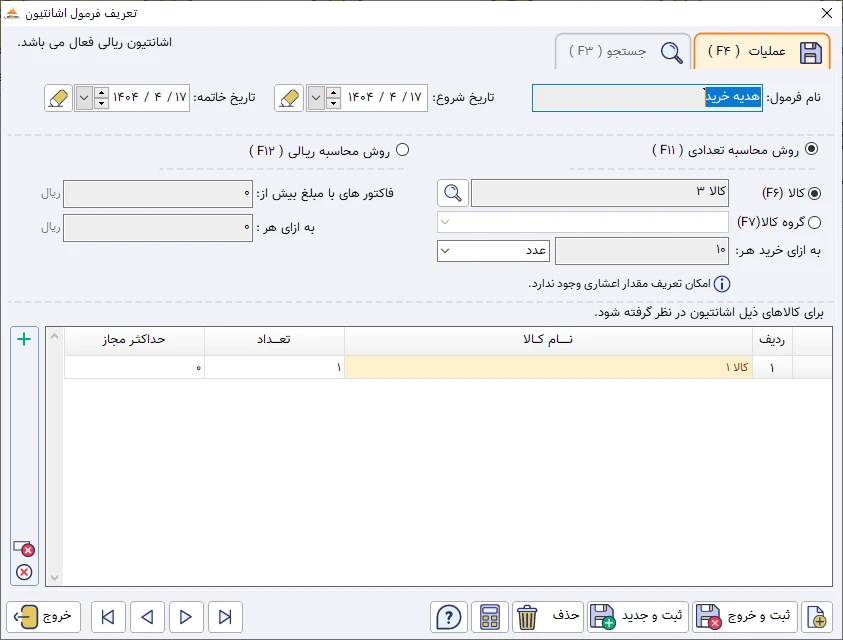The image size is (843, 640).
Task: Add a new row with the green plus
Action: [23, 338]
